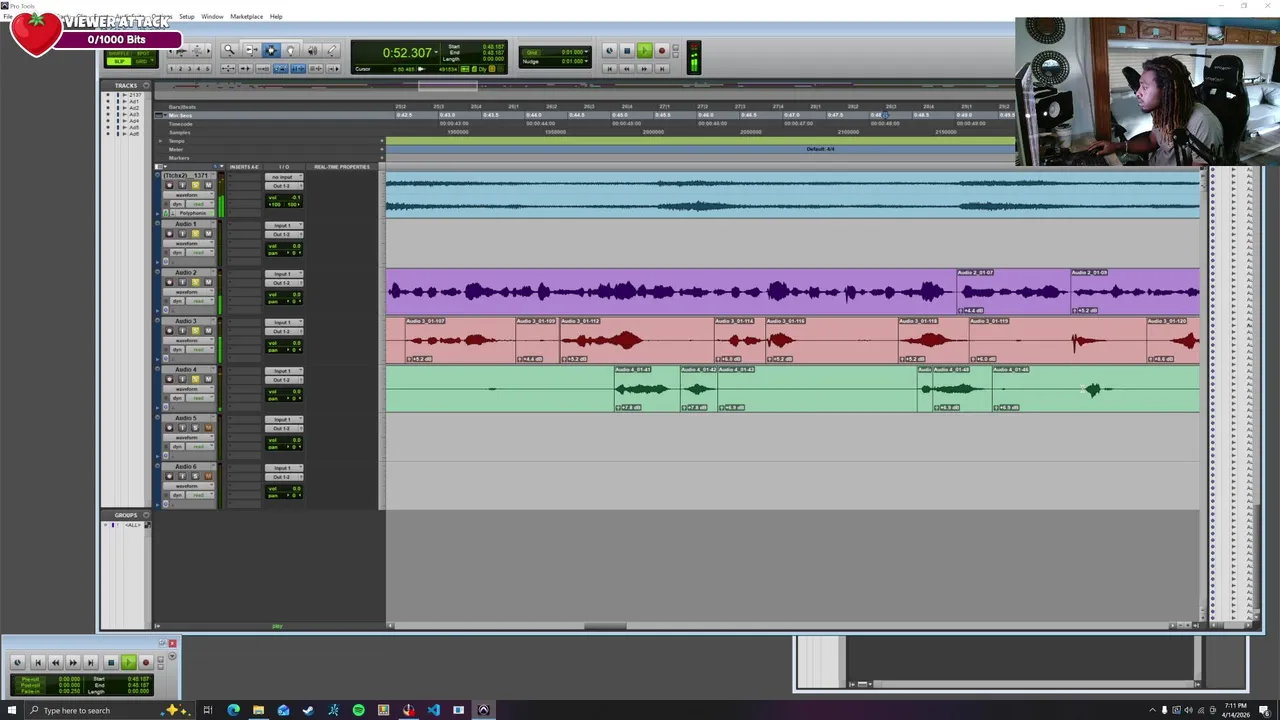Viewport: 1280px width, 720px height.
Task: Open Audio 3 Out 1-2 output selector
Action: point(284,331)
